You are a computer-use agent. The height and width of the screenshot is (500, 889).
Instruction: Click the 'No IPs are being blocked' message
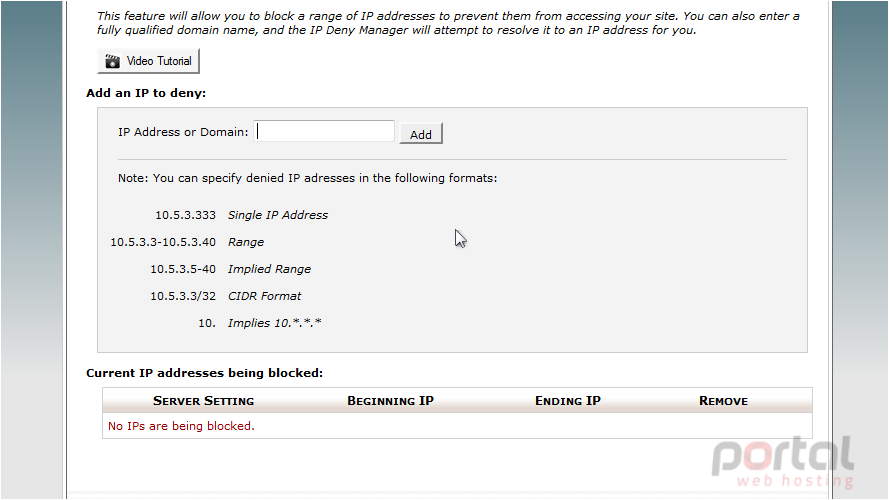[x=181, y=426]
